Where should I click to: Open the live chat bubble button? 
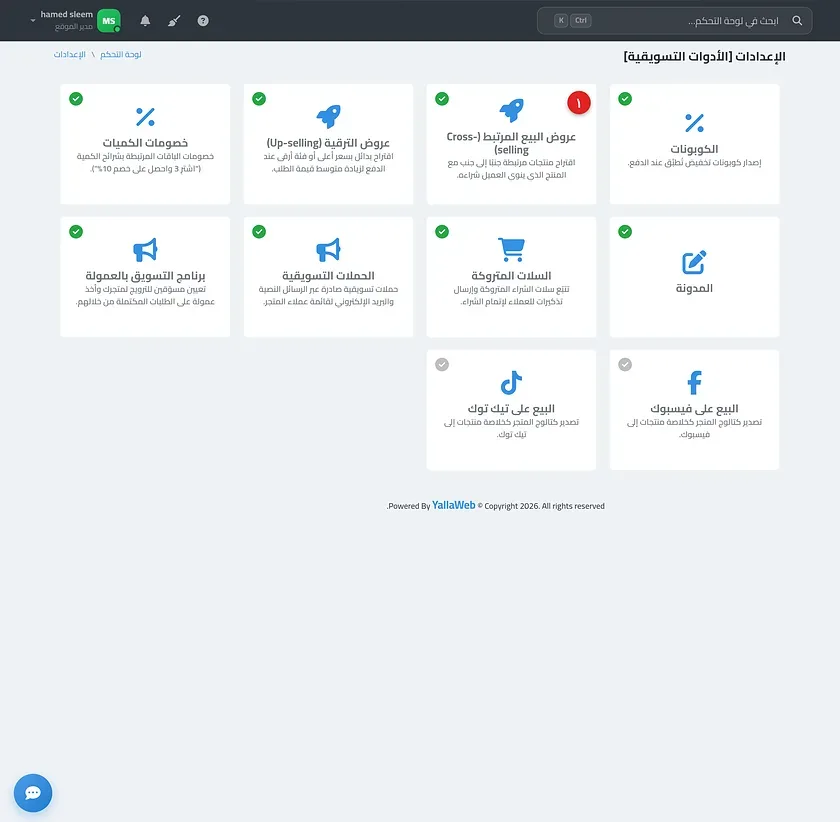(33, 793)
